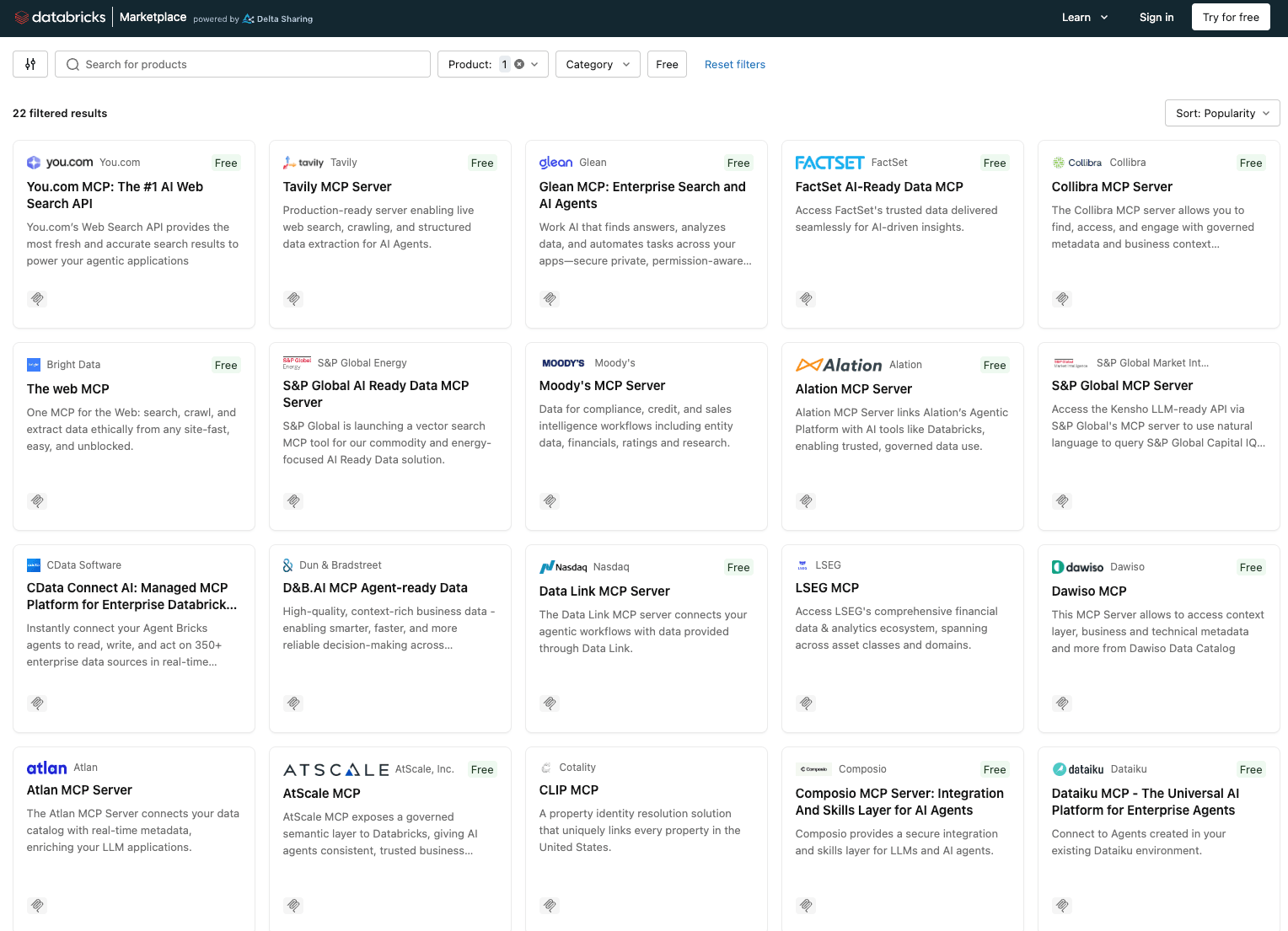Open the Moody's MCP Server listing
The width and height of the screenshot is (1288, 931).
click(x=602, y=385)
